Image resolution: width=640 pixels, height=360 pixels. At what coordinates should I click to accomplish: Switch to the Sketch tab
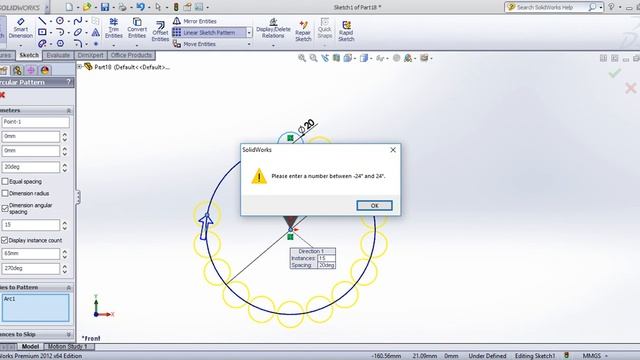click(29, 55)
